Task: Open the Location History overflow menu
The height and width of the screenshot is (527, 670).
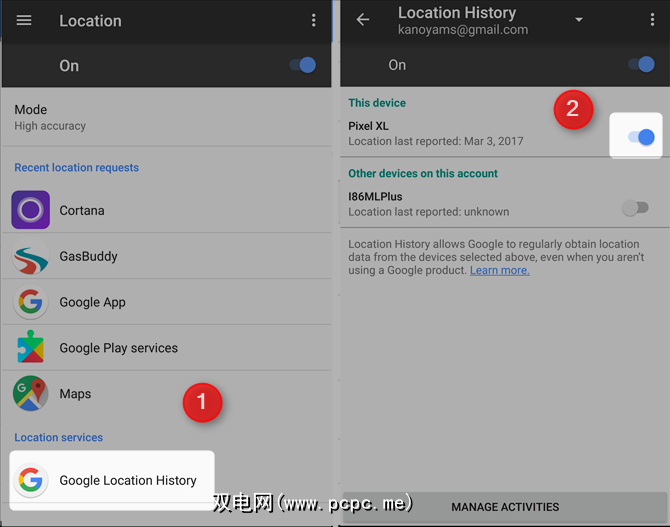Action: (x=652, y=19)
